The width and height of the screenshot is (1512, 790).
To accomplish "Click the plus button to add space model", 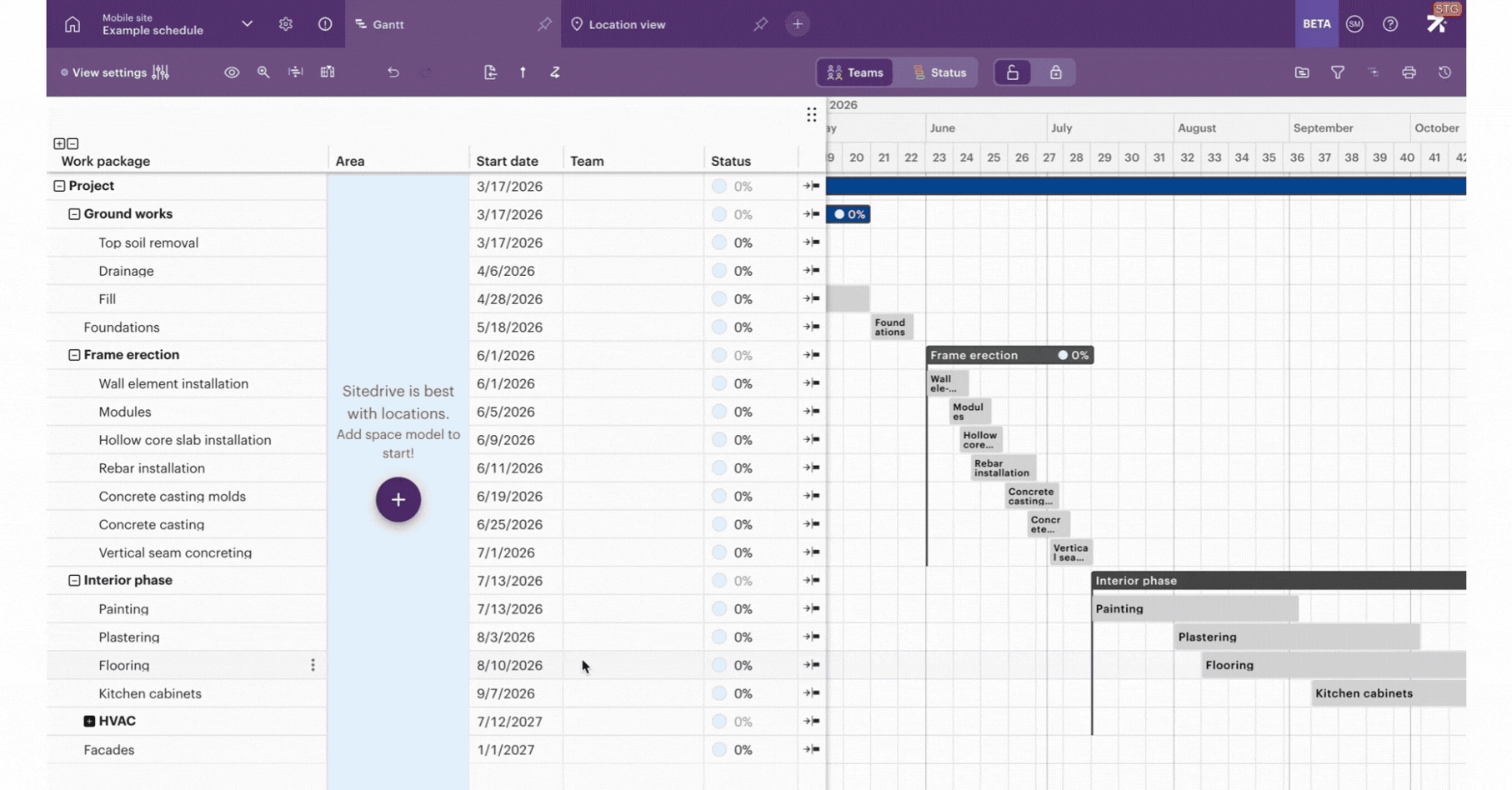I will [x=398, y=499].
